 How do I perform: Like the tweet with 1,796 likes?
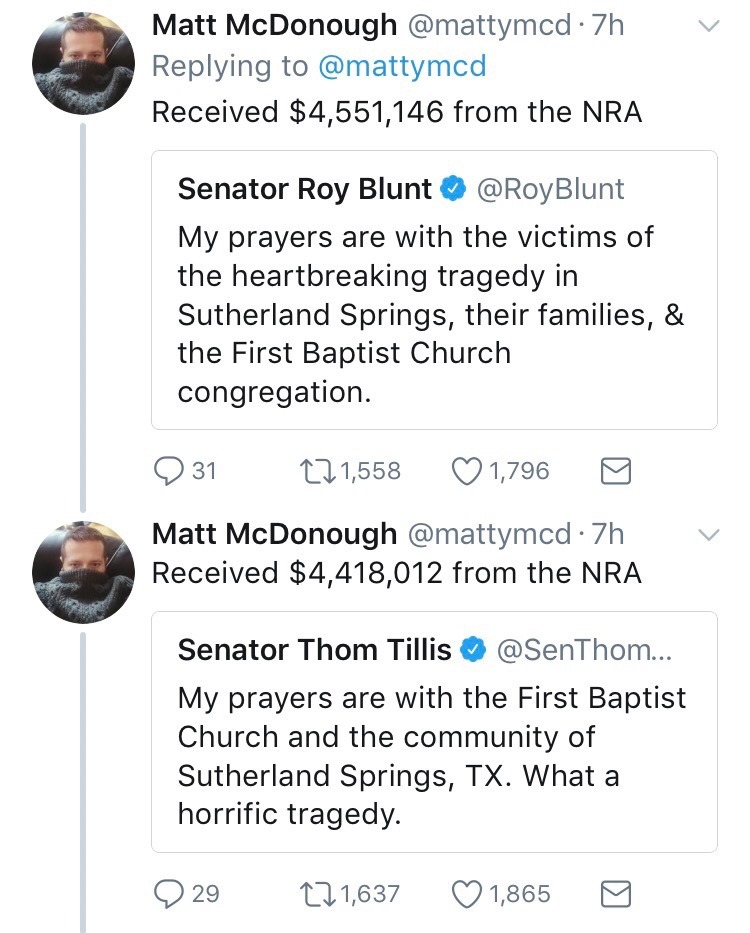468,470
